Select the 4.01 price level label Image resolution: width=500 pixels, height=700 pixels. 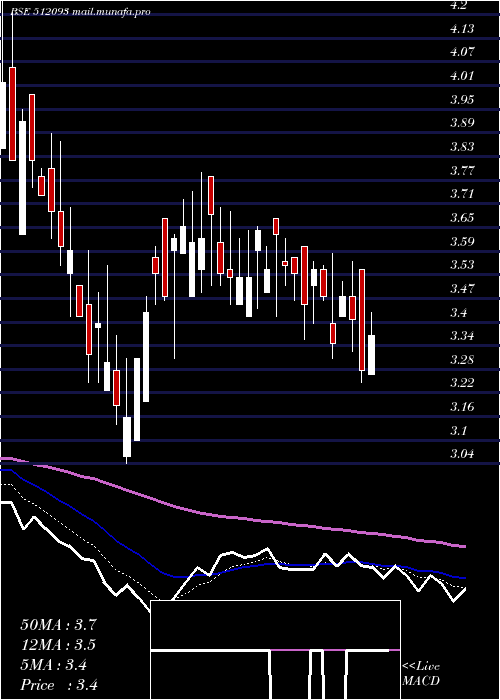462,76
